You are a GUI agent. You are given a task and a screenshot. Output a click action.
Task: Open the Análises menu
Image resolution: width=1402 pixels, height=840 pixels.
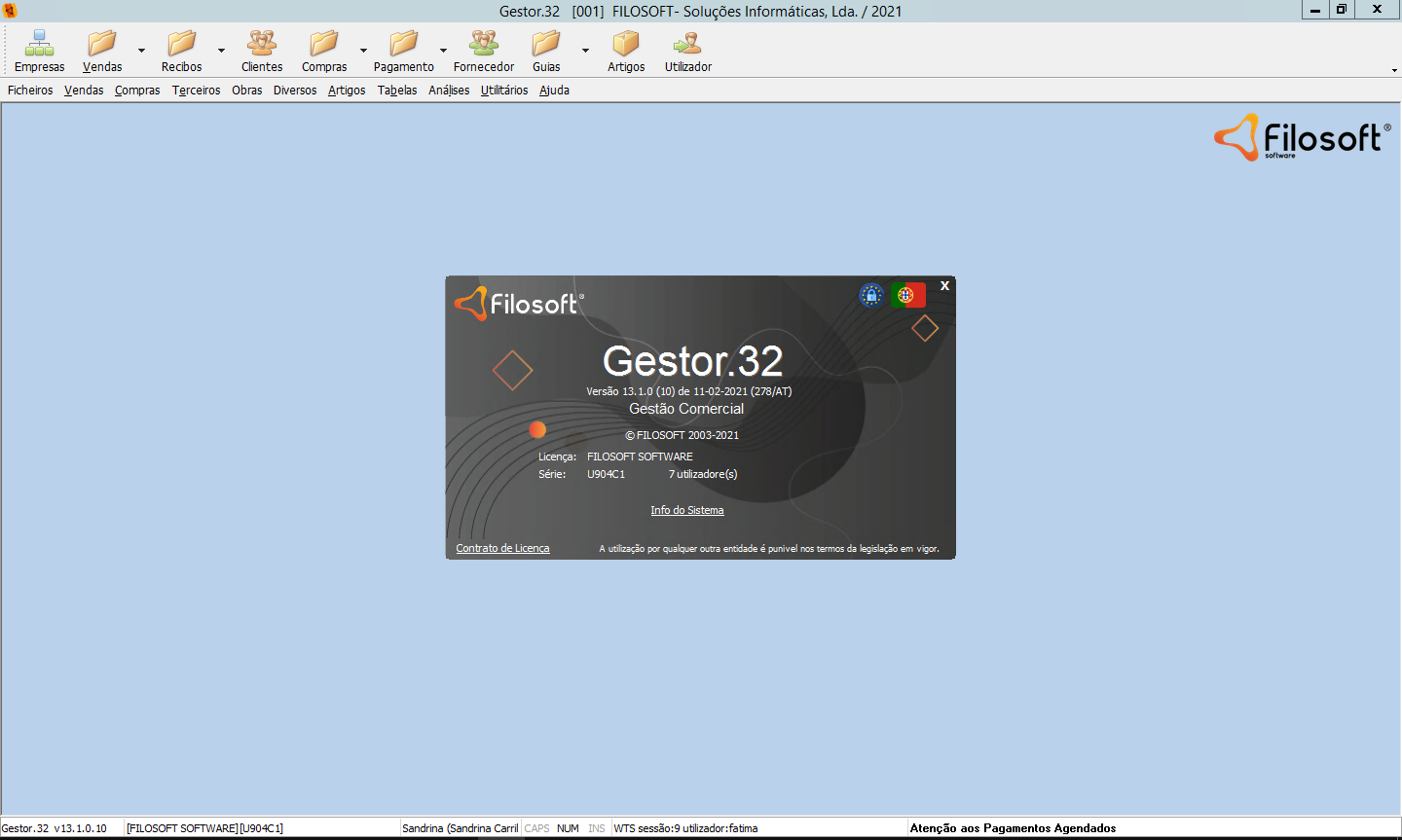coord(449,91)
